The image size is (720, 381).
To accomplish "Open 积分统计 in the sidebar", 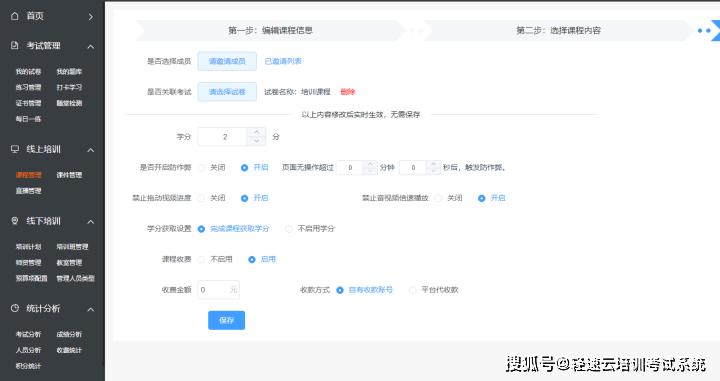I will pos(28,366).
